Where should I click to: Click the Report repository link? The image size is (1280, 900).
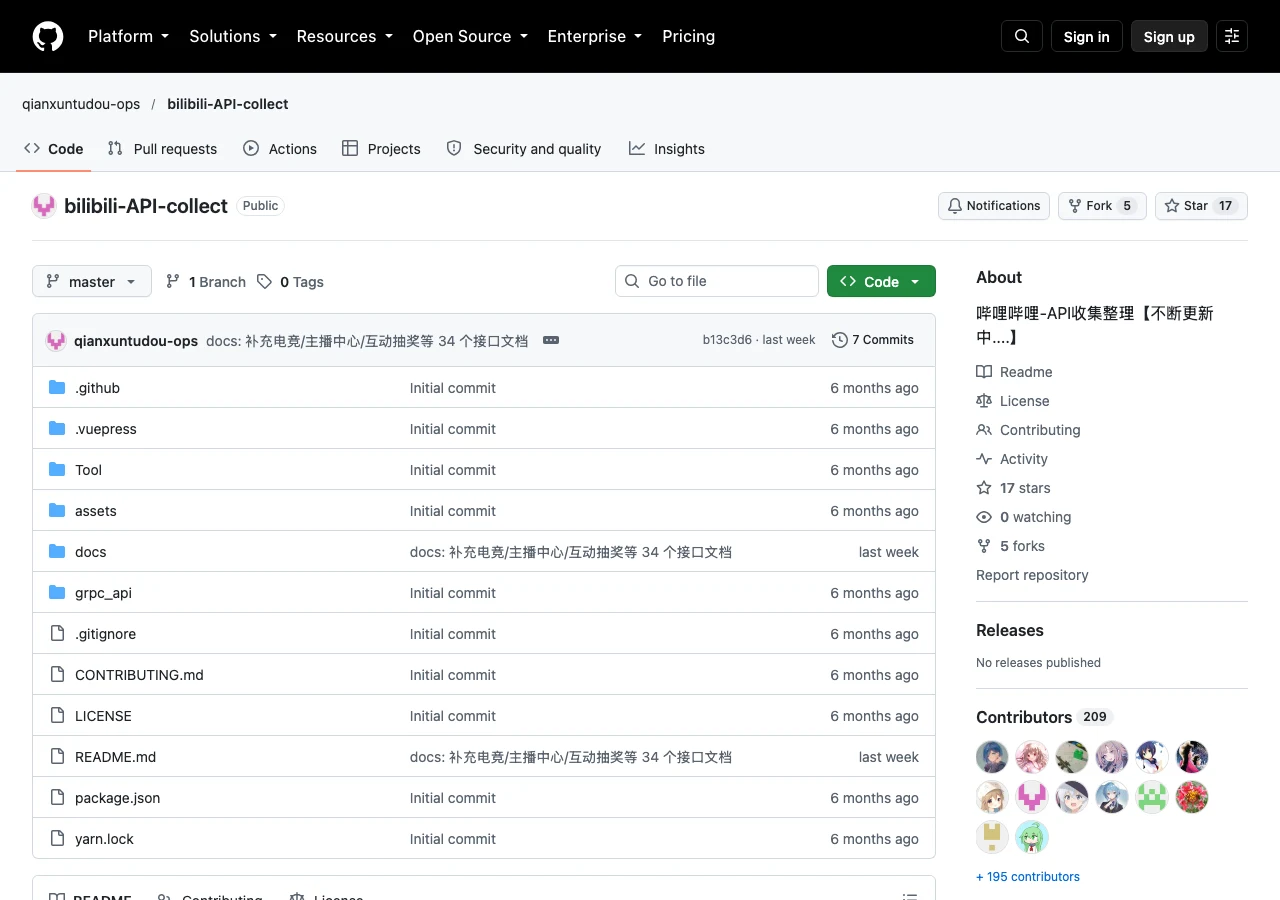1032,575
